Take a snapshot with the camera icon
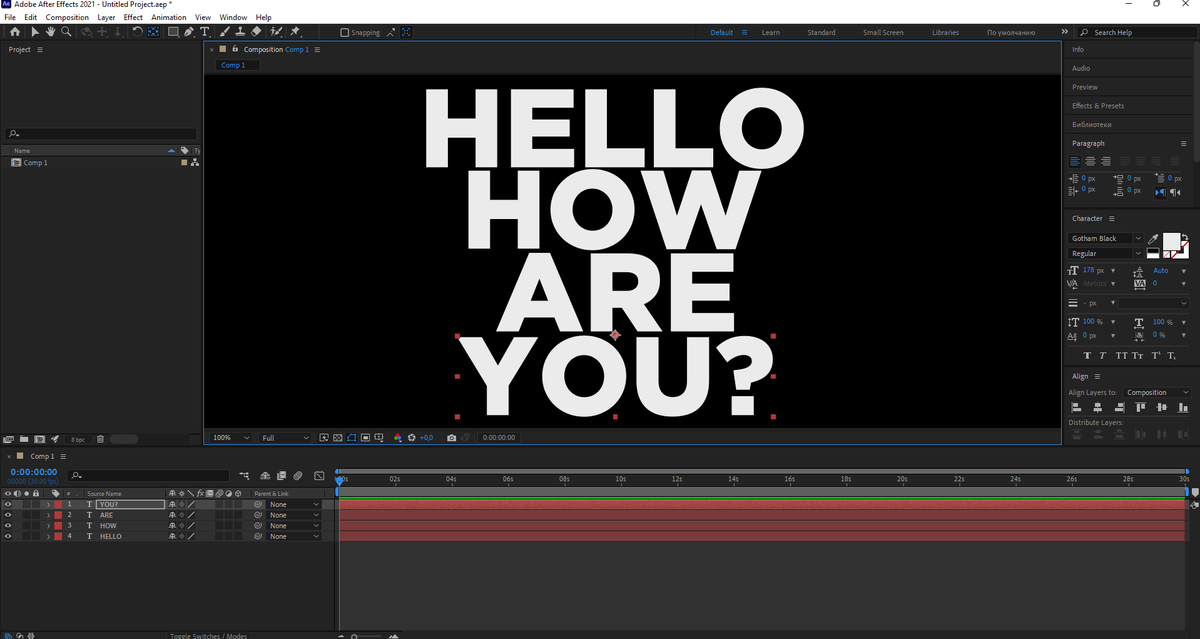Screen dimensions: 1200x639 coord(452,438)
